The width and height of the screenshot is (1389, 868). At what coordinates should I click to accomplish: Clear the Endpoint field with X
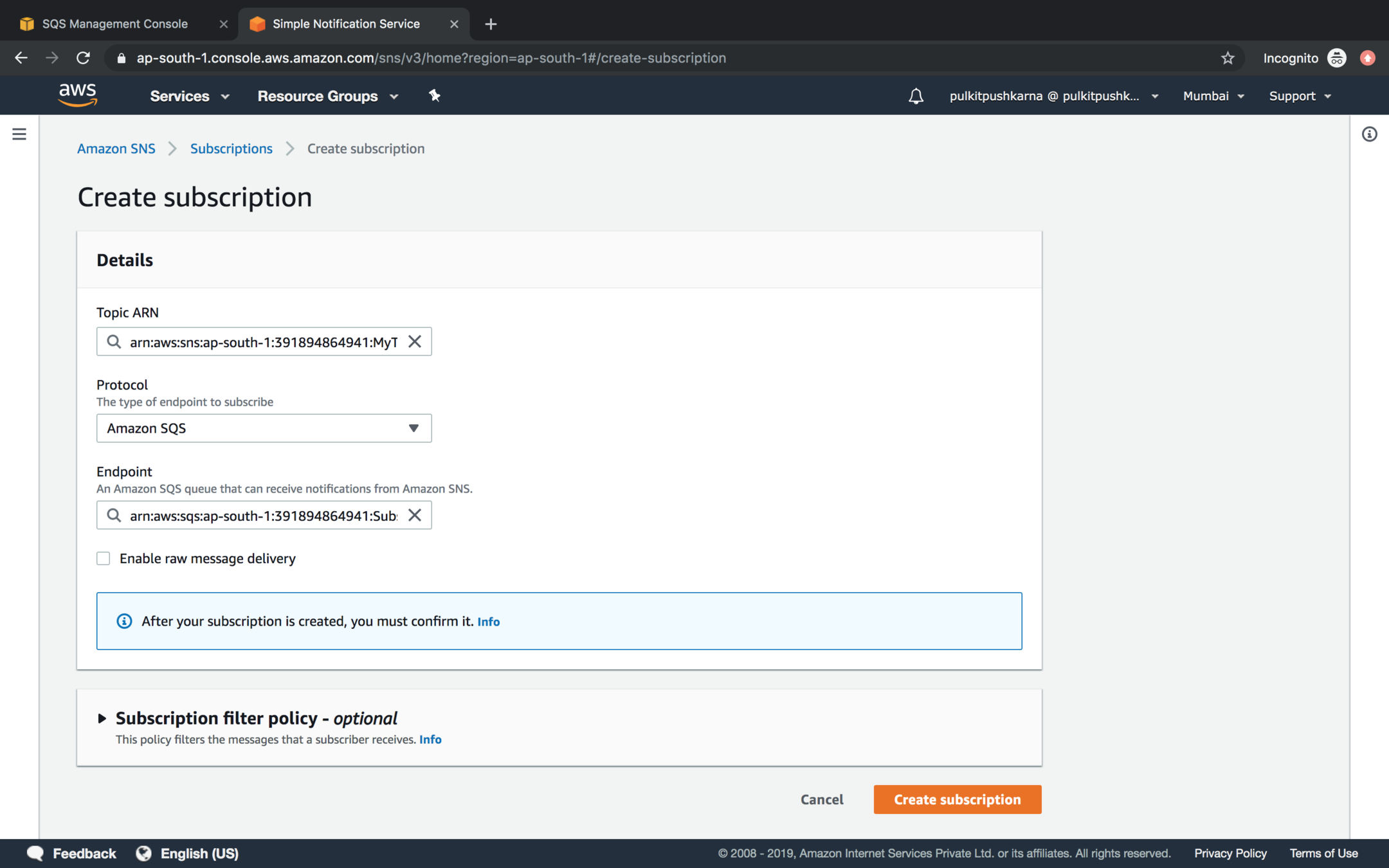(x=415, y=515)
